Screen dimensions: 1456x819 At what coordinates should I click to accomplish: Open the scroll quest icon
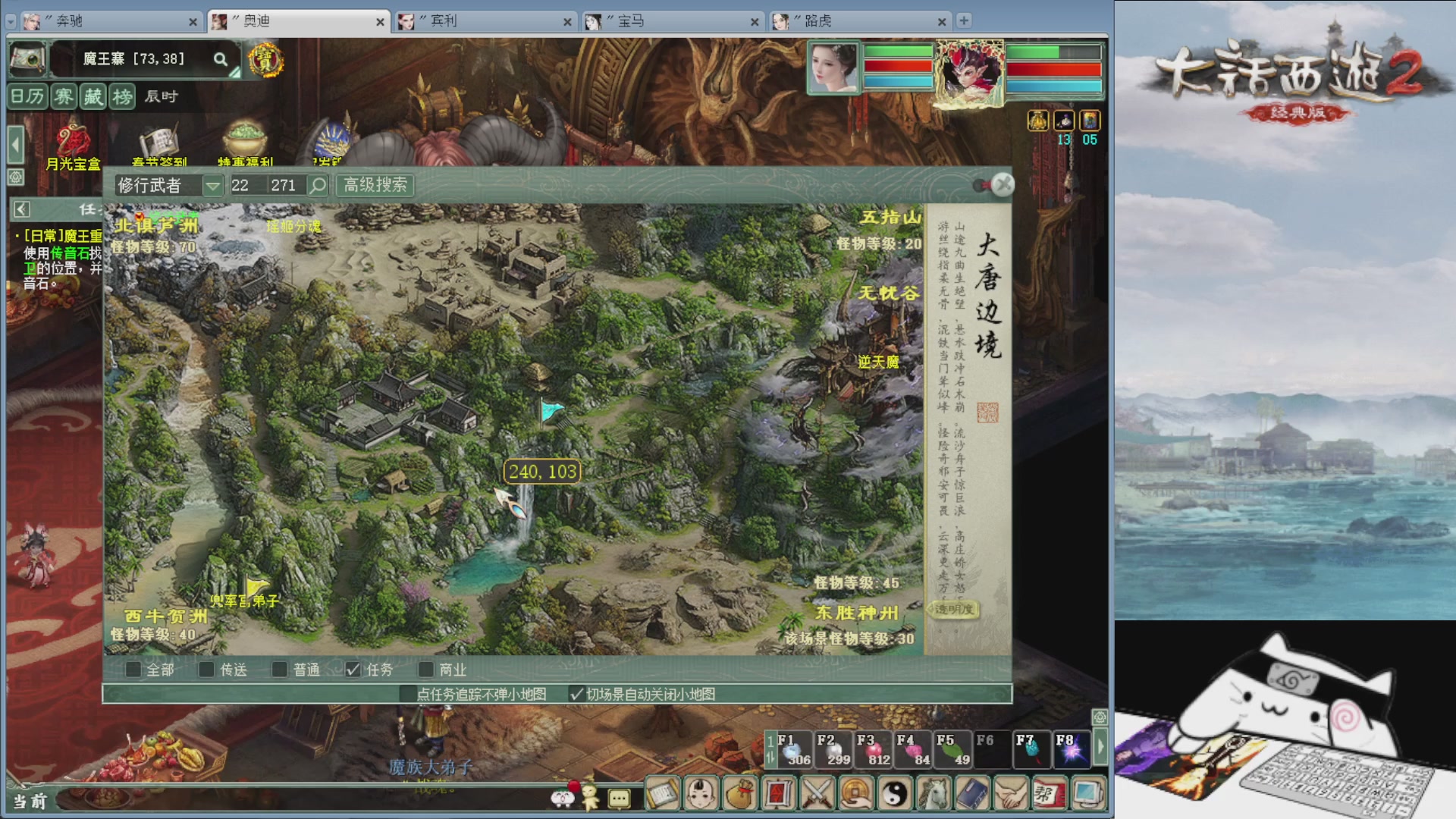(x=663, y=795)
